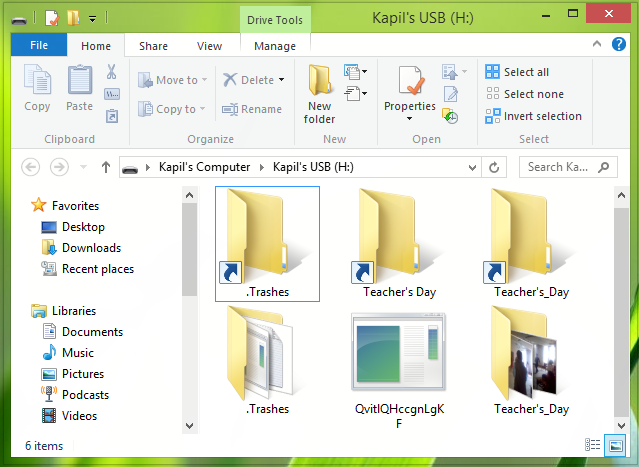Image resolution: width=639 pixels, height=467 pixels.
Task: Click the Search Kapil's USB field
Action: (568, 167)
